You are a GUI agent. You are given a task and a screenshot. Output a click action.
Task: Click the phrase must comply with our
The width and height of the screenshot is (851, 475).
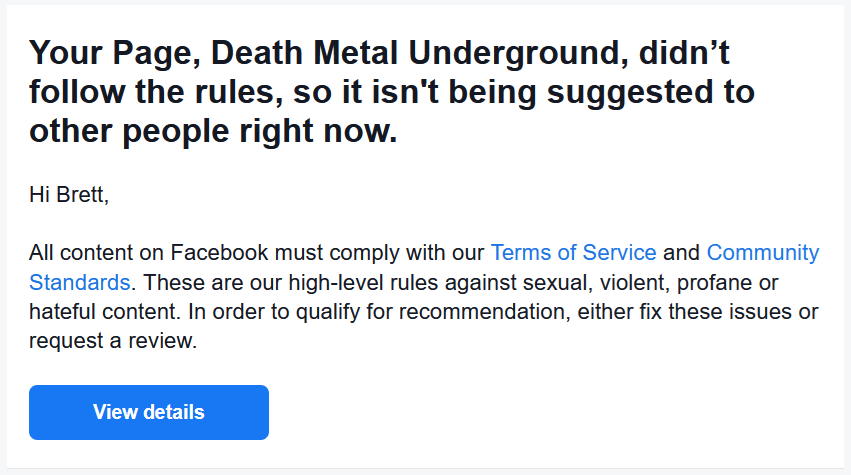click(x=379, y=253)
